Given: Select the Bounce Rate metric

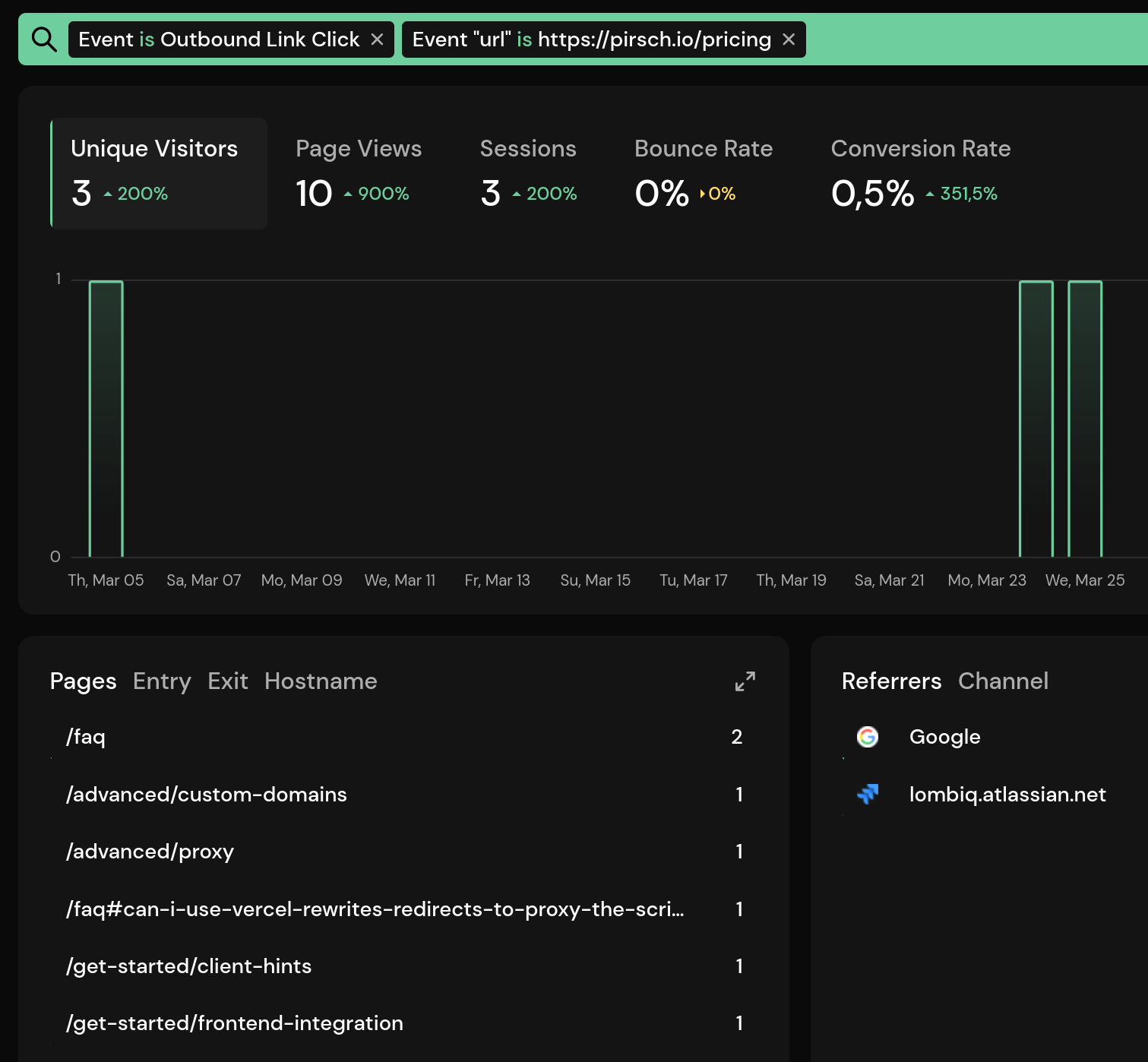Looking at the screenshot, I should click(703, 173).
